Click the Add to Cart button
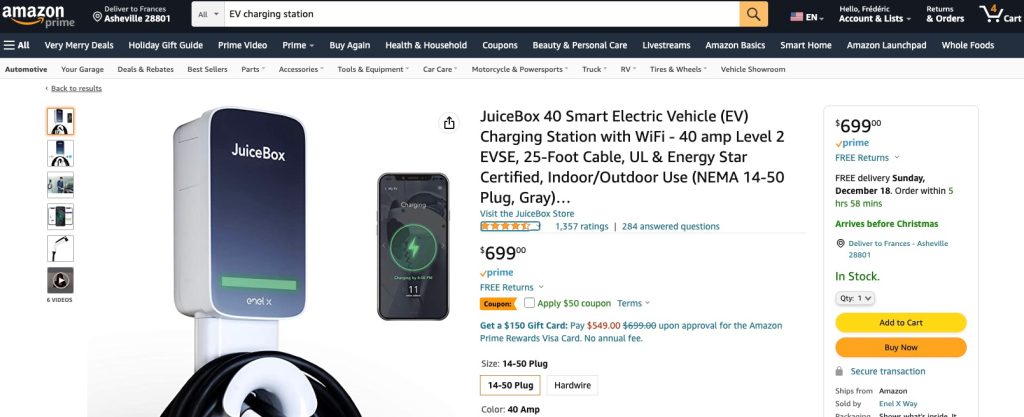Screen dimensions: 1024x417 [x=900, y=322]
